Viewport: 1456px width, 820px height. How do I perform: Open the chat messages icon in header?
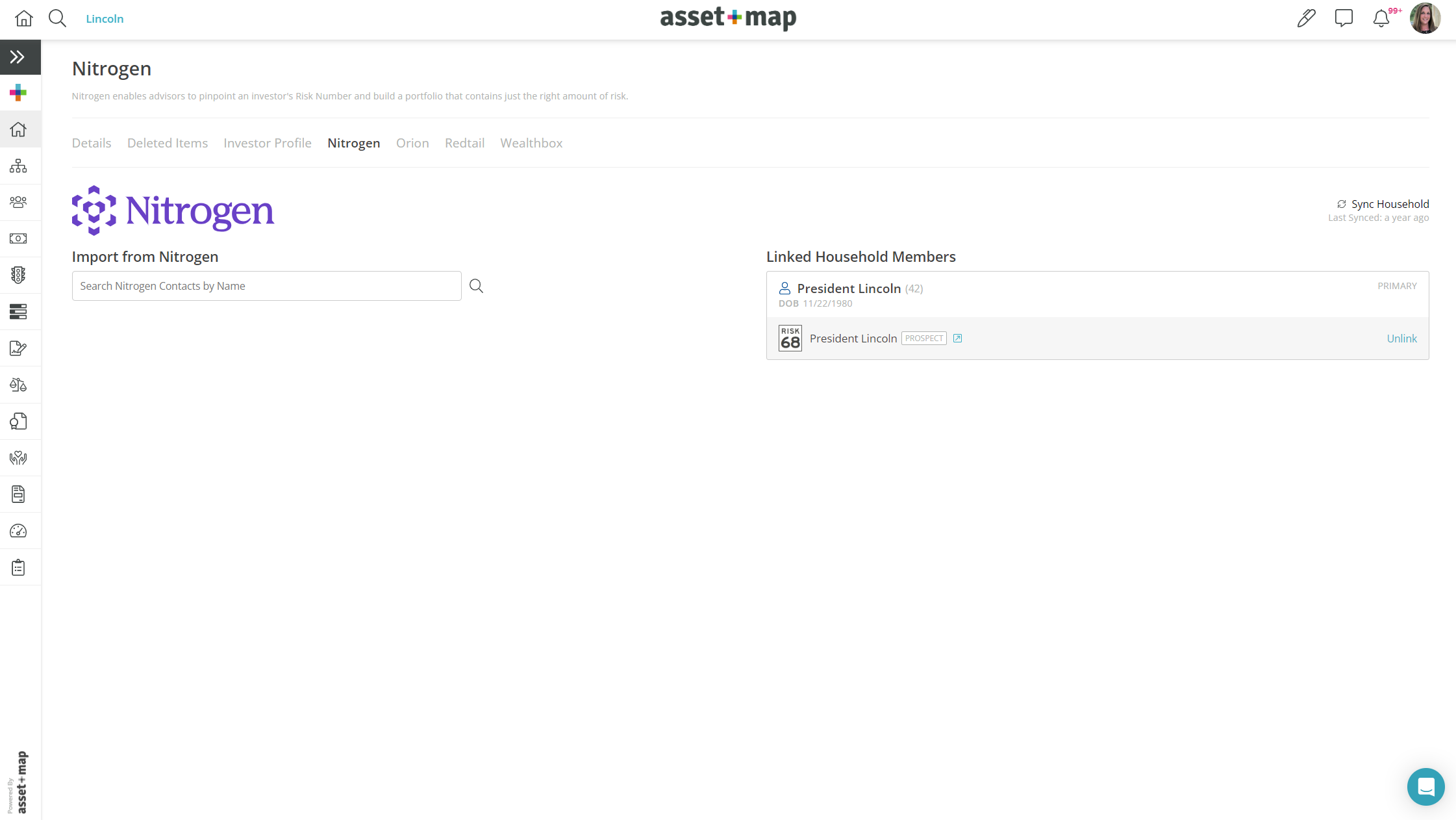point(1344,18)
